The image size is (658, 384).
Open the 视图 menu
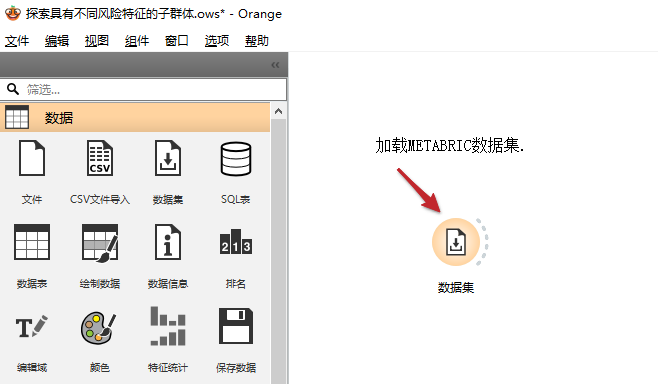[x=97, y=41]
